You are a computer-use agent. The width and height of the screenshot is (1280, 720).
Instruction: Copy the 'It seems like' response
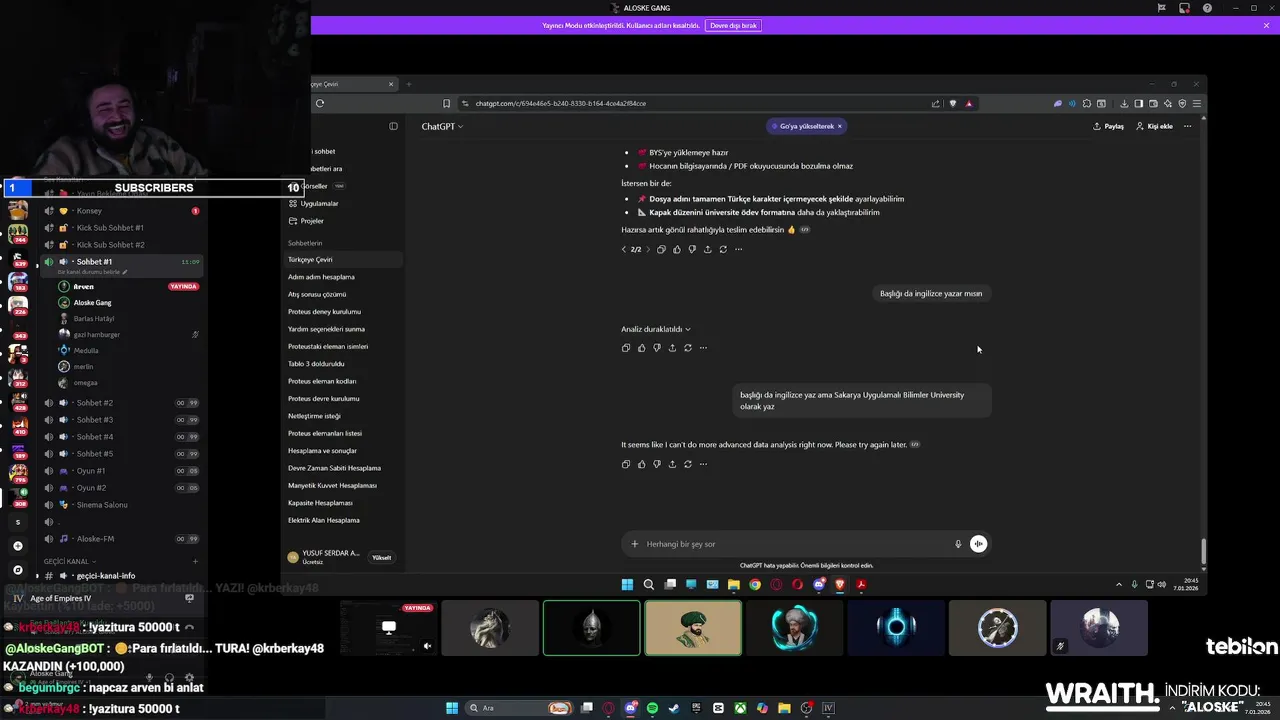click(626, 464)
